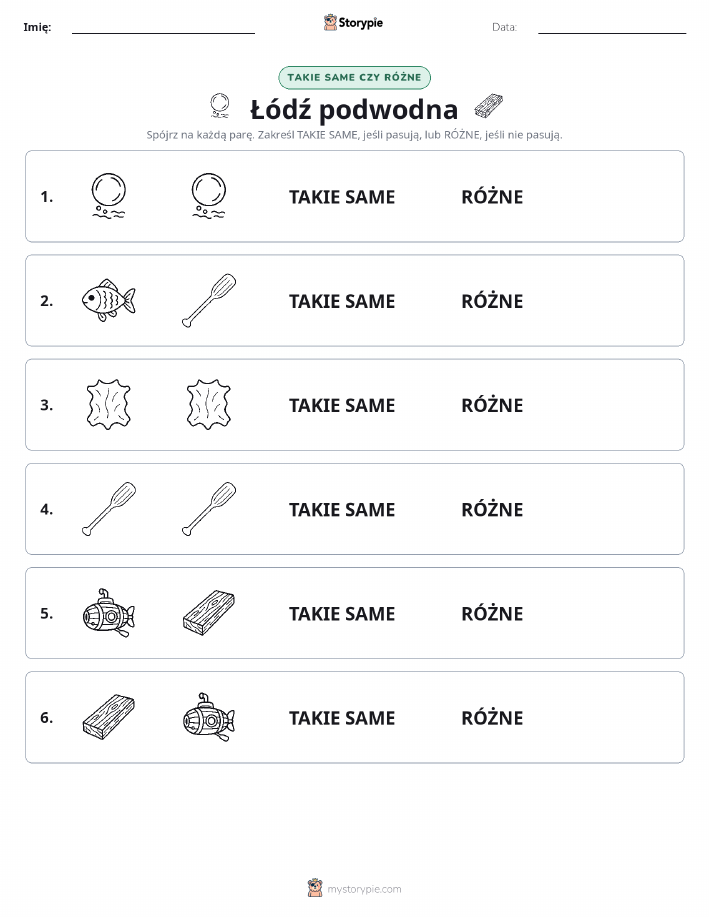Choose TAKIE SAME for row 3
709x917 pixels.
click(342, 405)
